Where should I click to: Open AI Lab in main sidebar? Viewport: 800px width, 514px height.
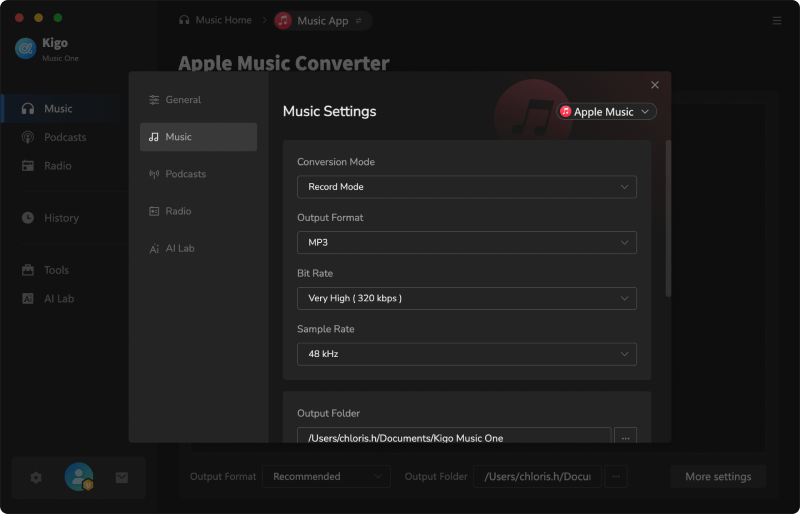[61, 299]
